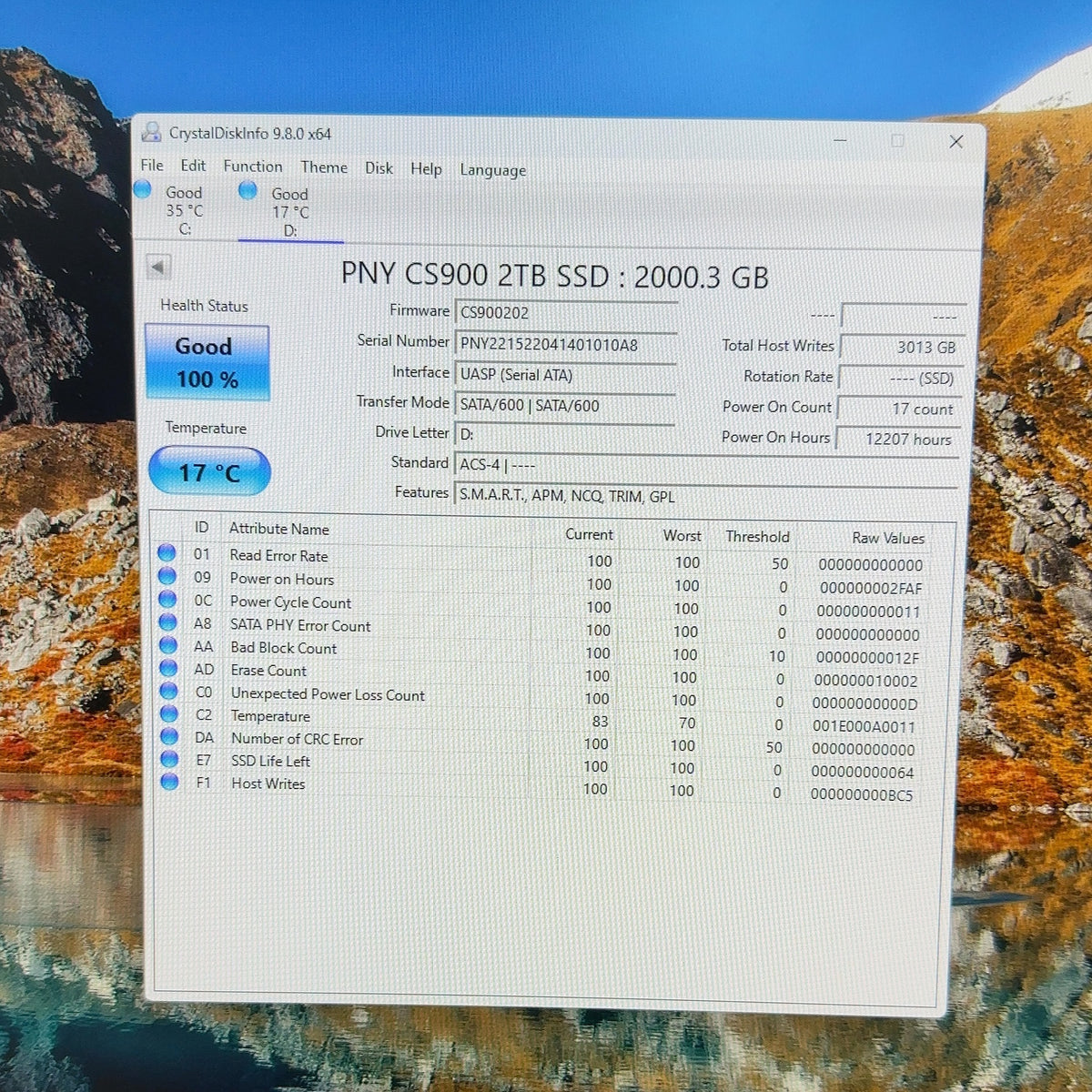The image size is (1092, 1092).
Task: Click the status orb for Read Error Rate
Action: click(x=167, y=552)
